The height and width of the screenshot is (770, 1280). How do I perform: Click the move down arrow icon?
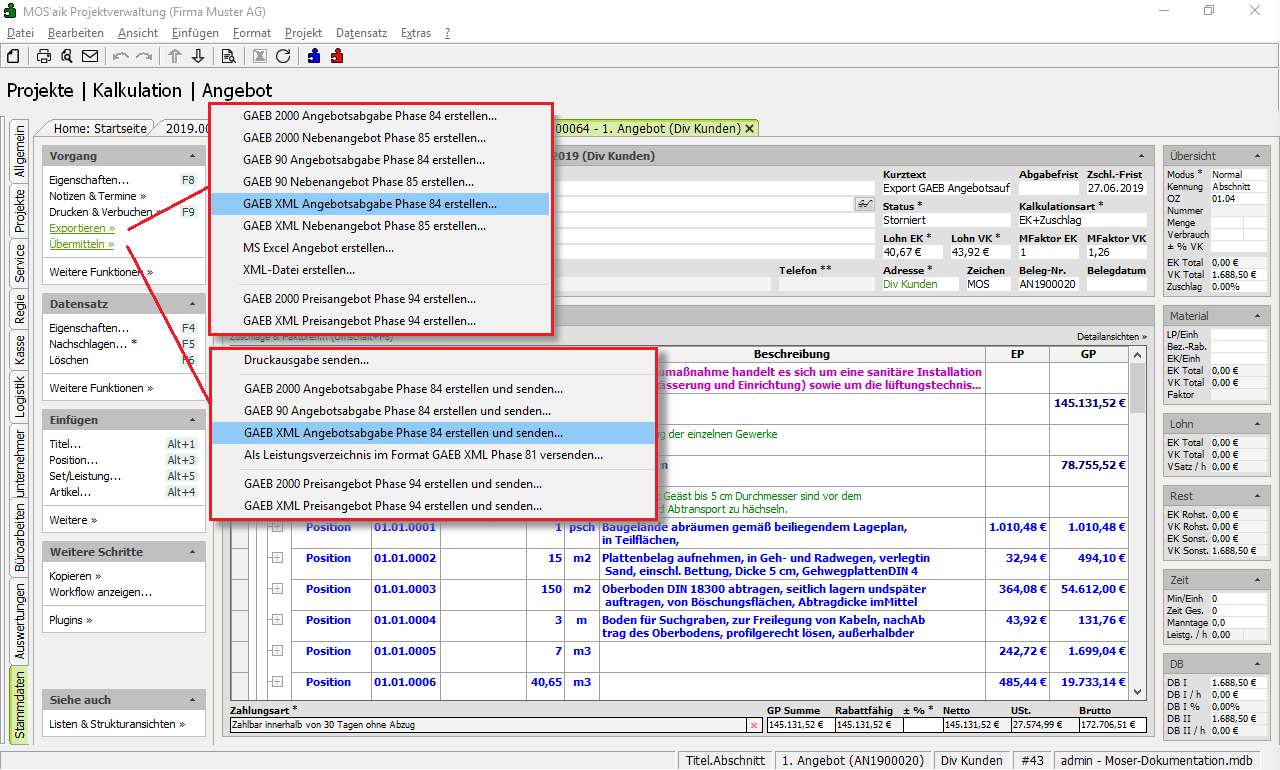pos(198,56)
